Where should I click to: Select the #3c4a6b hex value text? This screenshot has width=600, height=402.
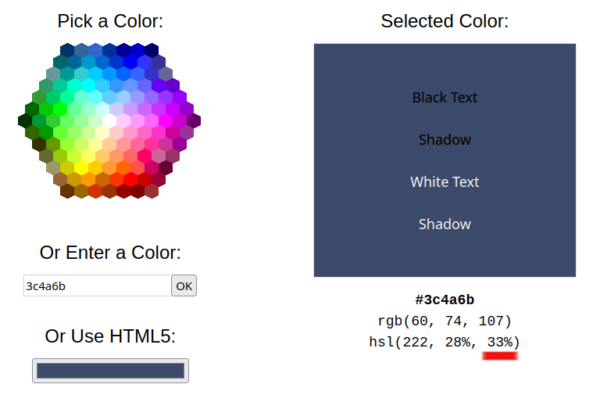point(445,300)
